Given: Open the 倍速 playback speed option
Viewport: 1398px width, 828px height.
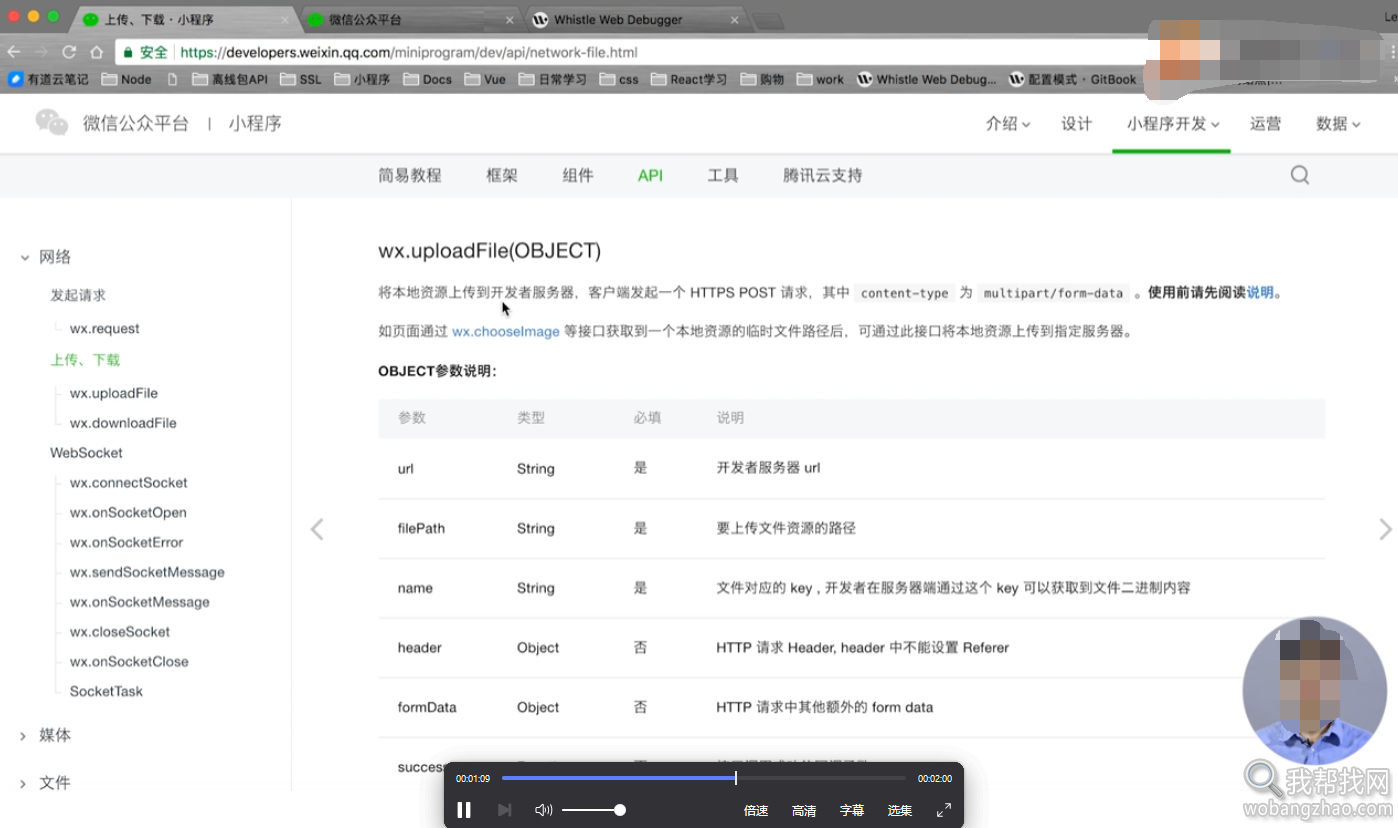Looking at the screenshot, I should coord(756,811).
